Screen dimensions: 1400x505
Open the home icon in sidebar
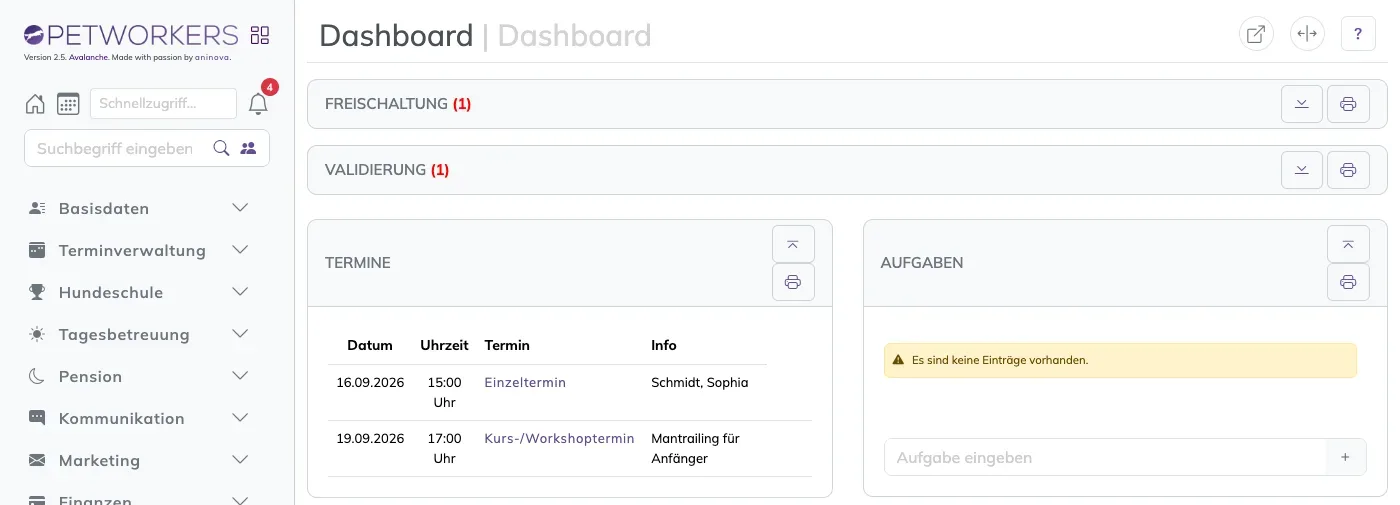tap(35, 104)
